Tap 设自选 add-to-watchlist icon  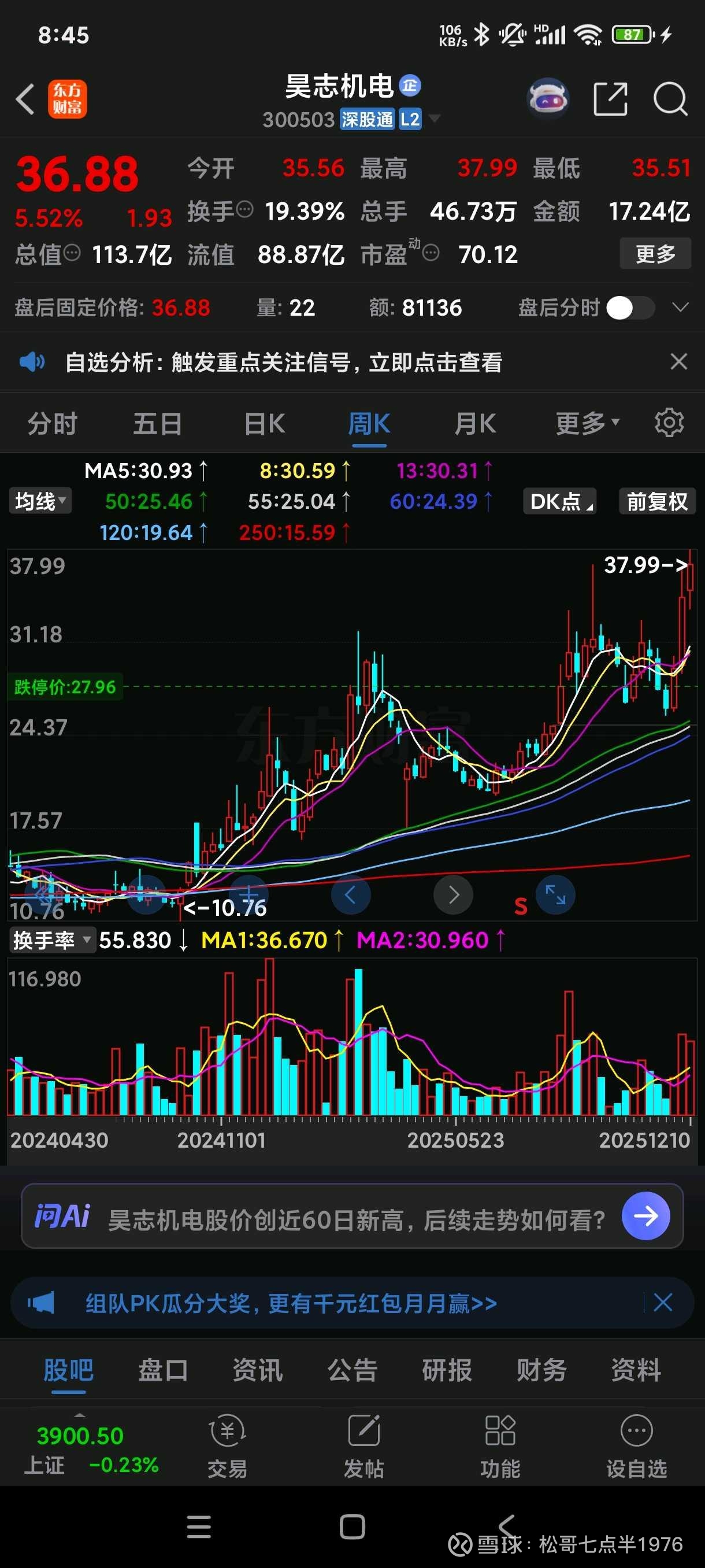(x=636, y=1446)
